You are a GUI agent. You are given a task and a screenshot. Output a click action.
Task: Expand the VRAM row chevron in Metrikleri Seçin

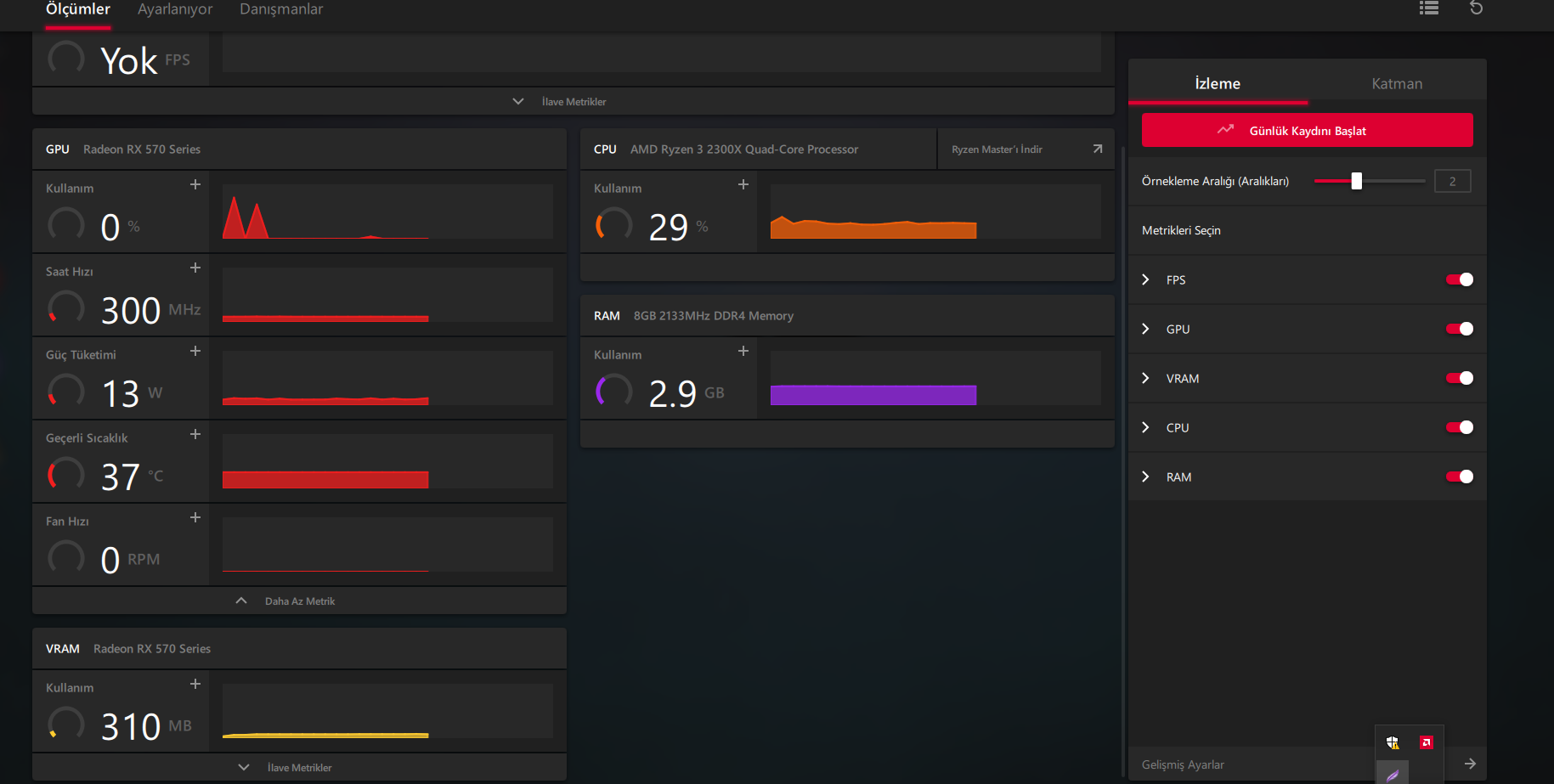point(1145,378)
